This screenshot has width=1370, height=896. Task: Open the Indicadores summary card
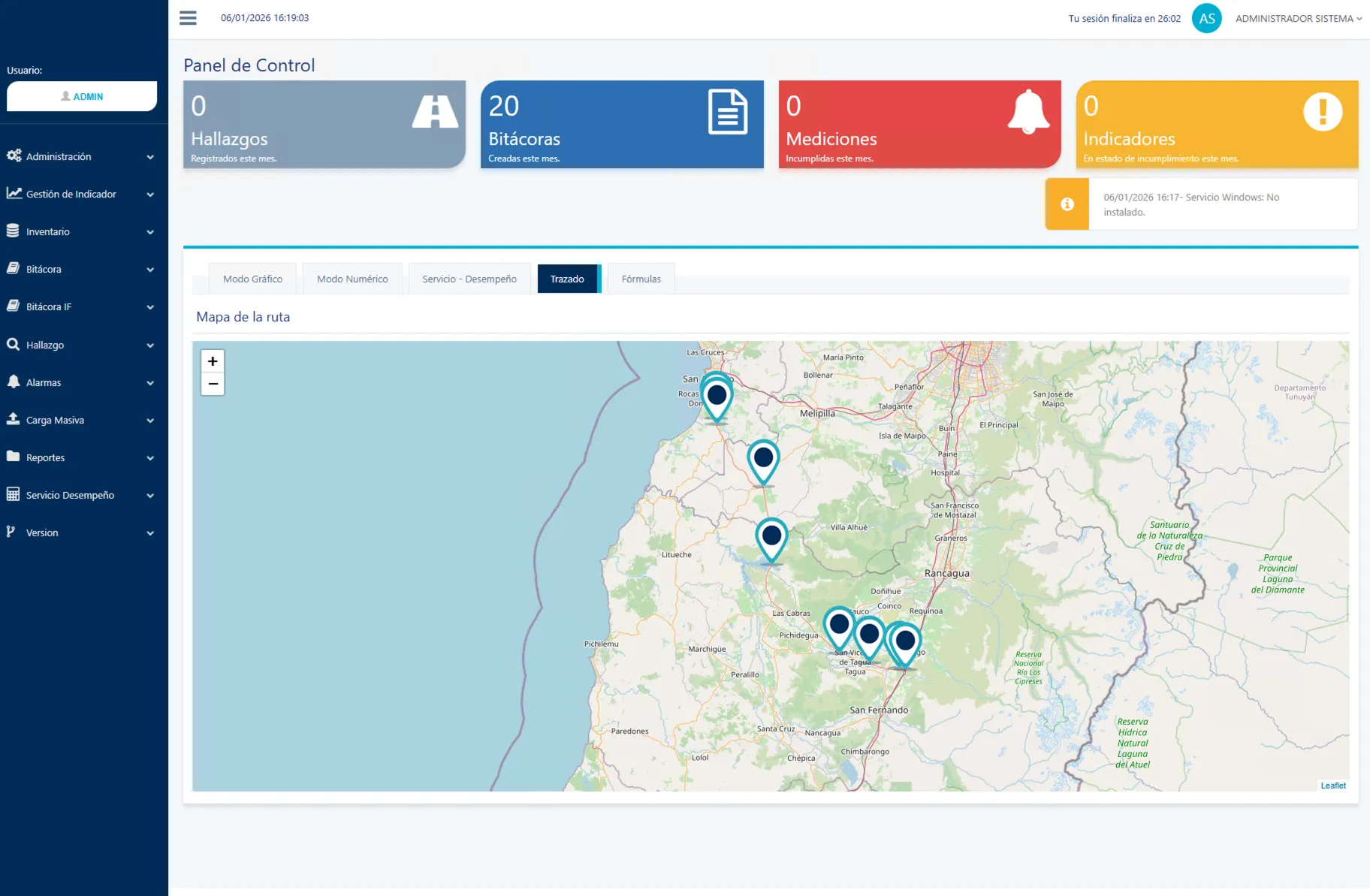[1217, 124]
